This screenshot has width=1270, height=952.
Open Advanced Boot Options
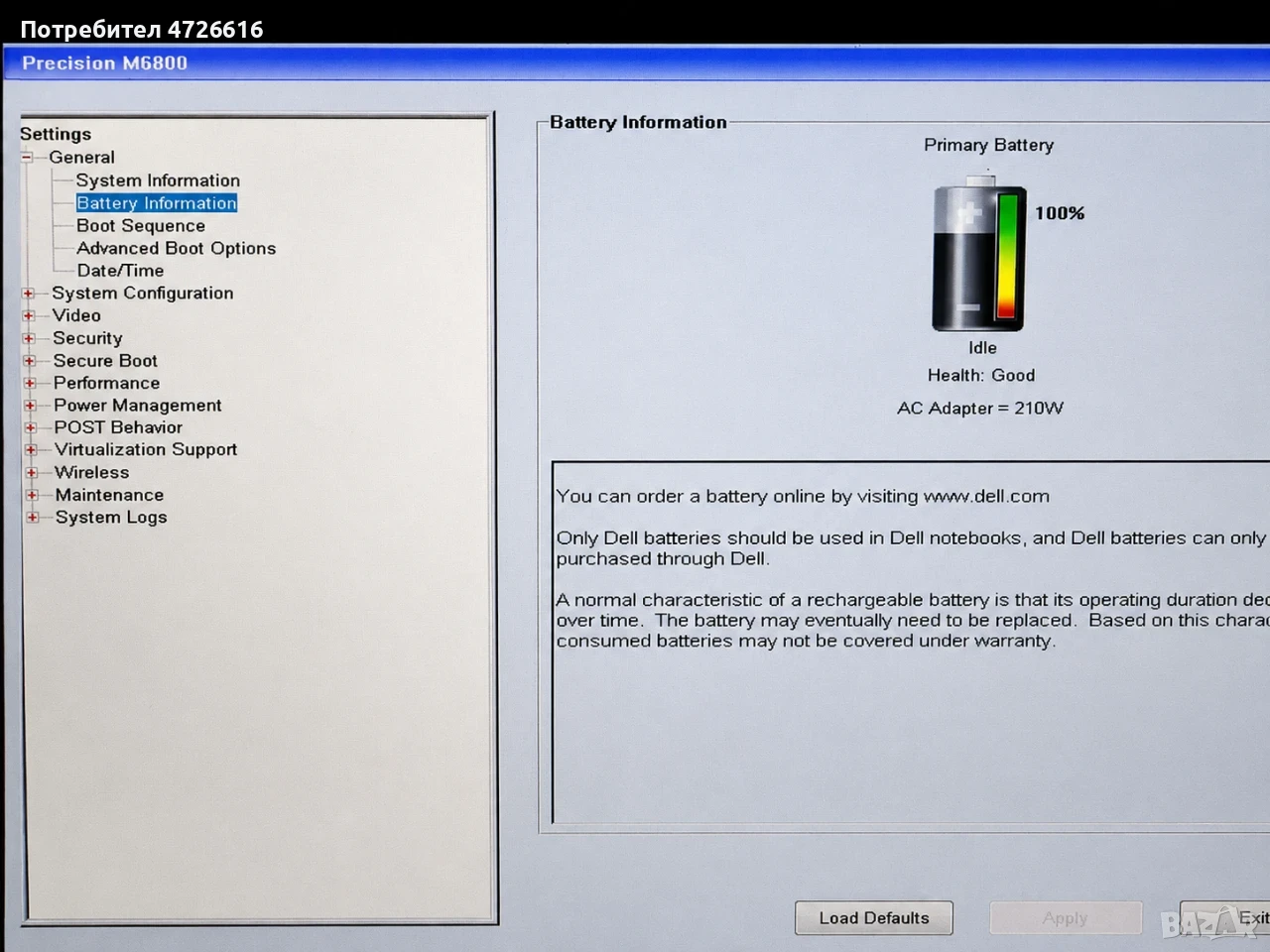coord(177,248)
